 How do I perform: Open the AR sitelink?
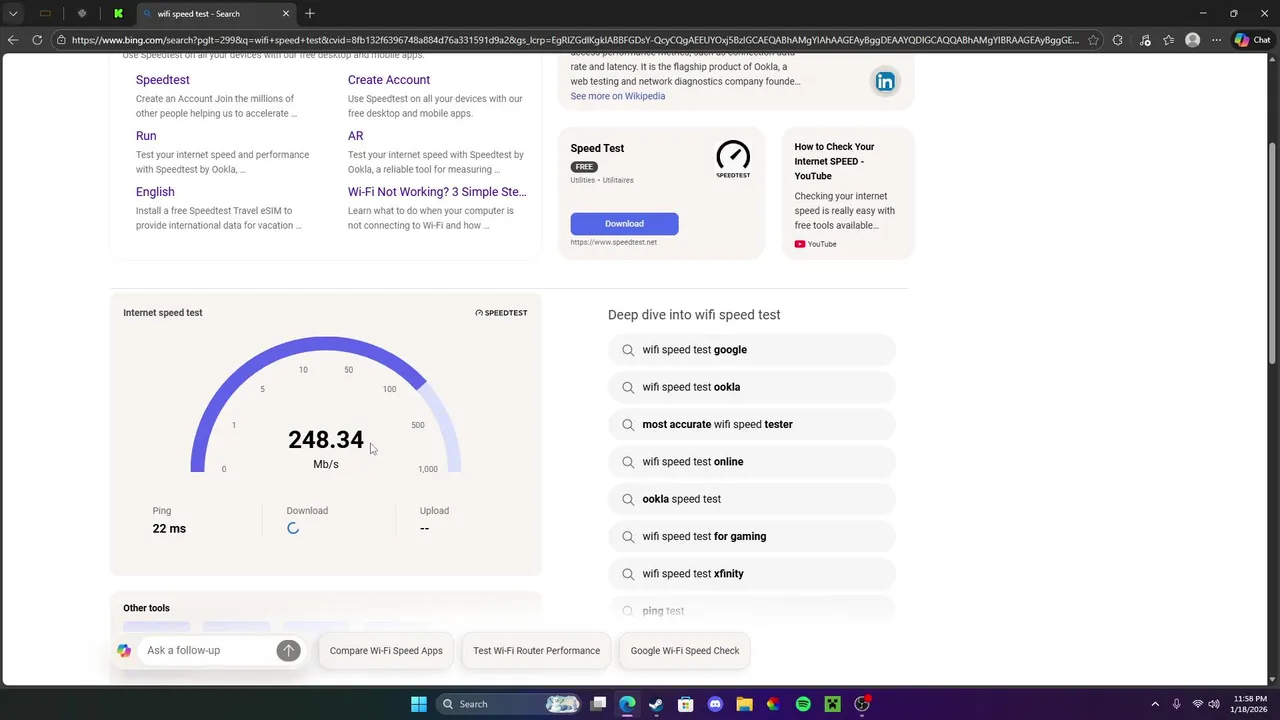coord(355,136)
